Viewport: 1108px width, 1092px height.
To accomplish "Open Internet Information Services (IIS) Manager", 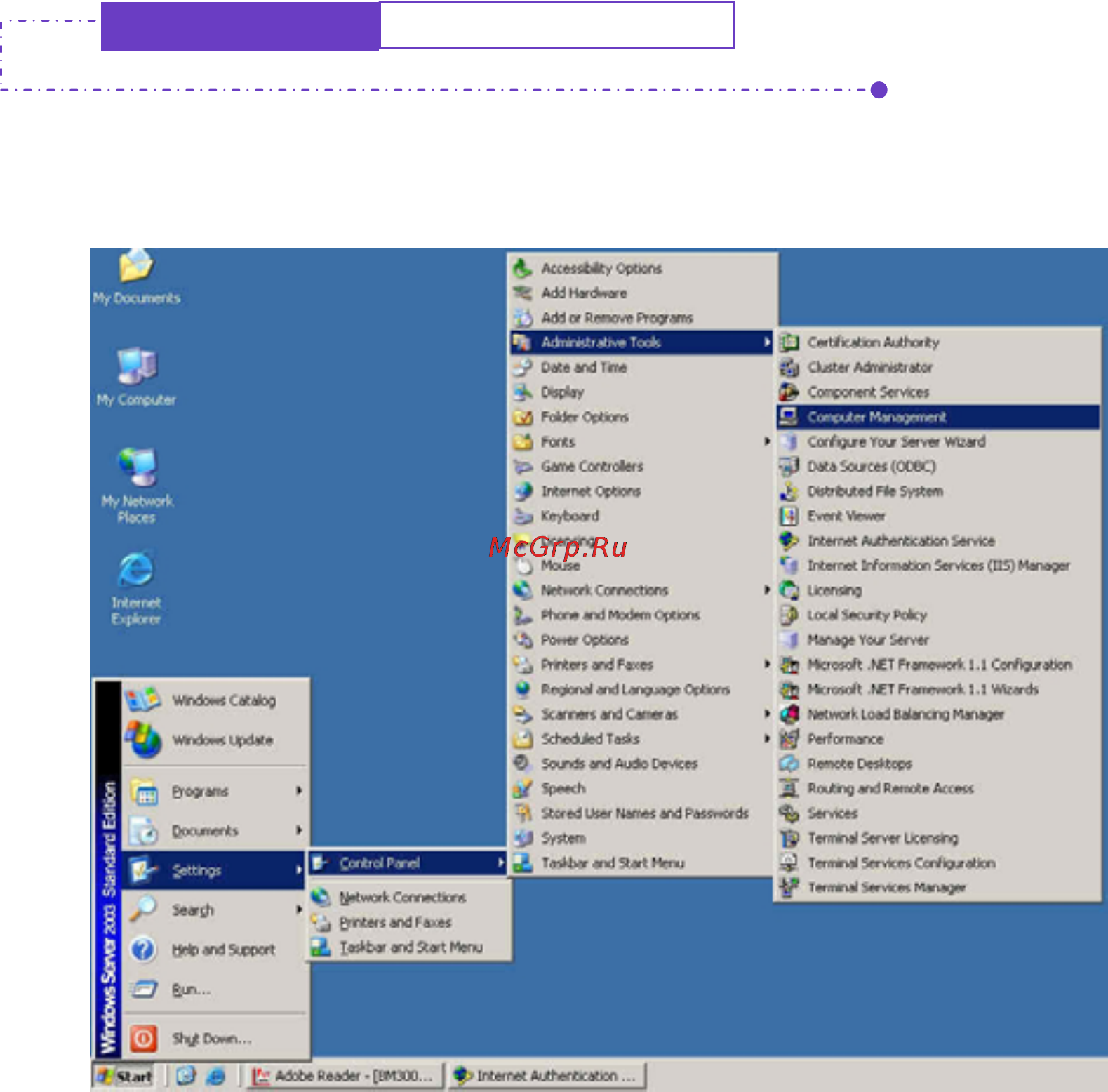I will click(x=937, y=566).
